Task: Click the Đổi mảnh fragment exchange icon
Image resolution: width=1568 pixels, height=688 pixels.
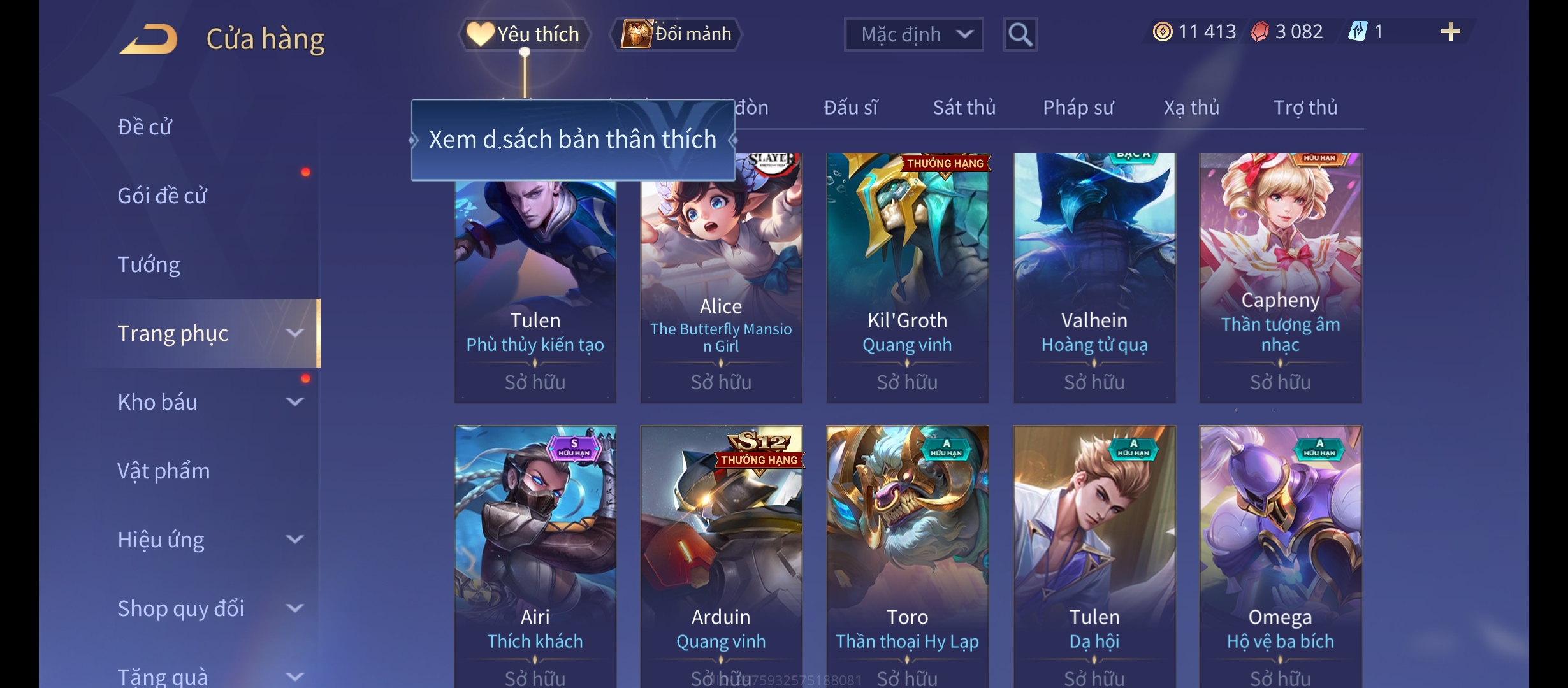Action: 636,34
